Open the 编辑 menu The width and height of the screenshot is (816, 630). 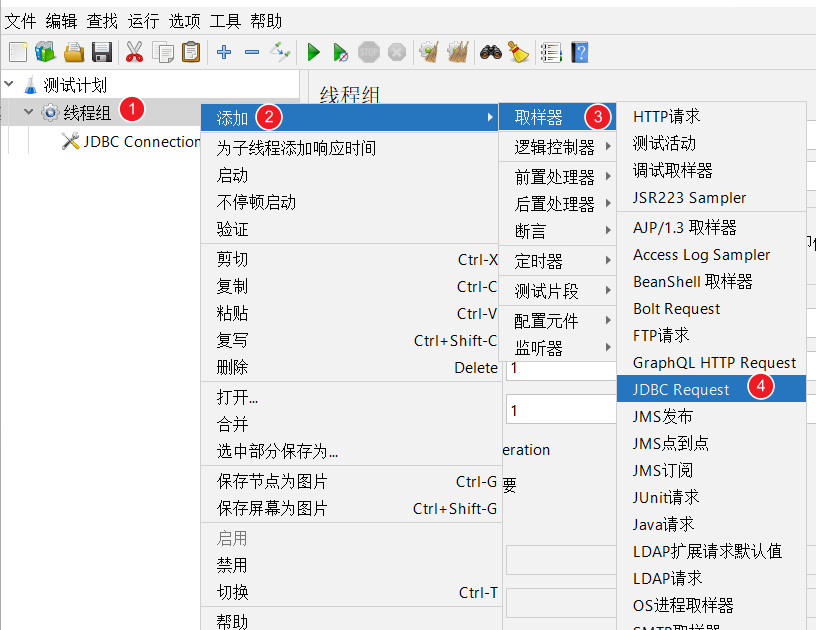(x=61, y=21)
